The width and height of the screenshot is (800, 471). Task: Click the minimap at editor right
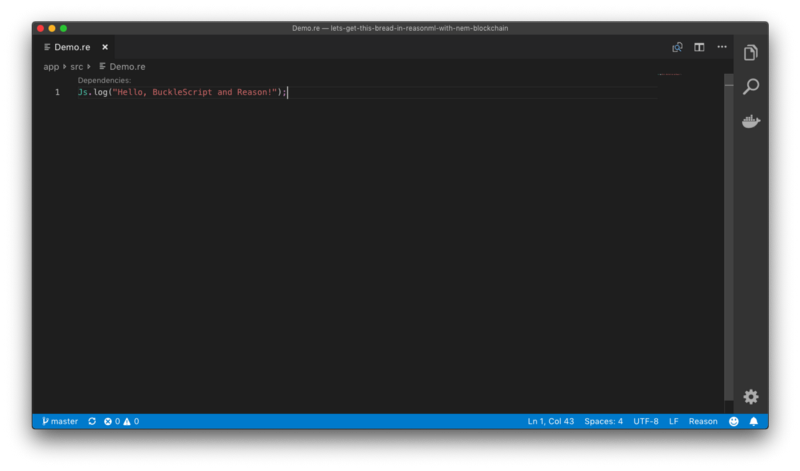(669, 75)
